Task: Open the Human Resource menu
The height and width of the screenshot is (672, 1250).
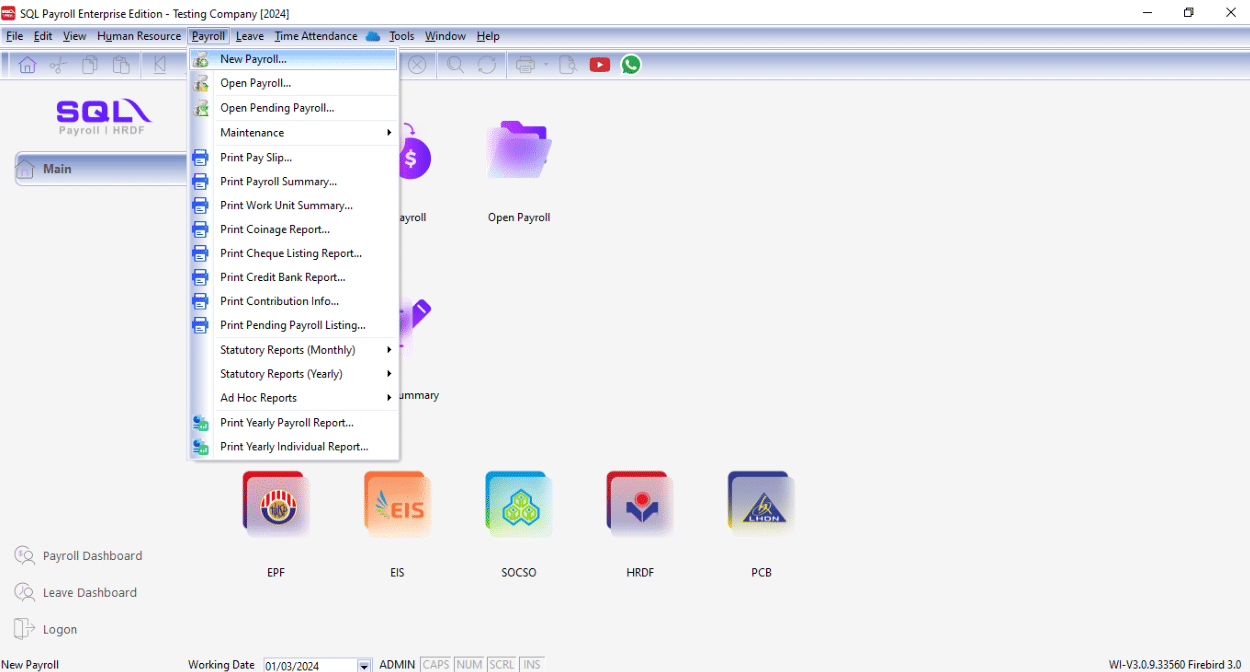Action: (x=139, y=35)
